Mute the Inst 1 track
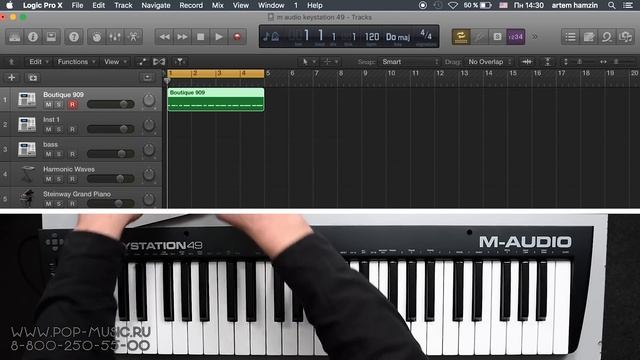640x360 pixels. [x=48, y=129]
